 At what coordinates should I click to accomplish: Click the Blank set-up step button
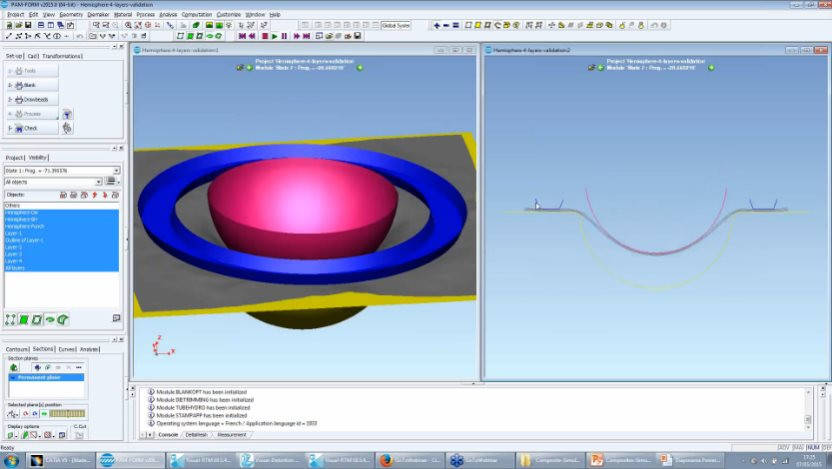(x=32, y=85)
